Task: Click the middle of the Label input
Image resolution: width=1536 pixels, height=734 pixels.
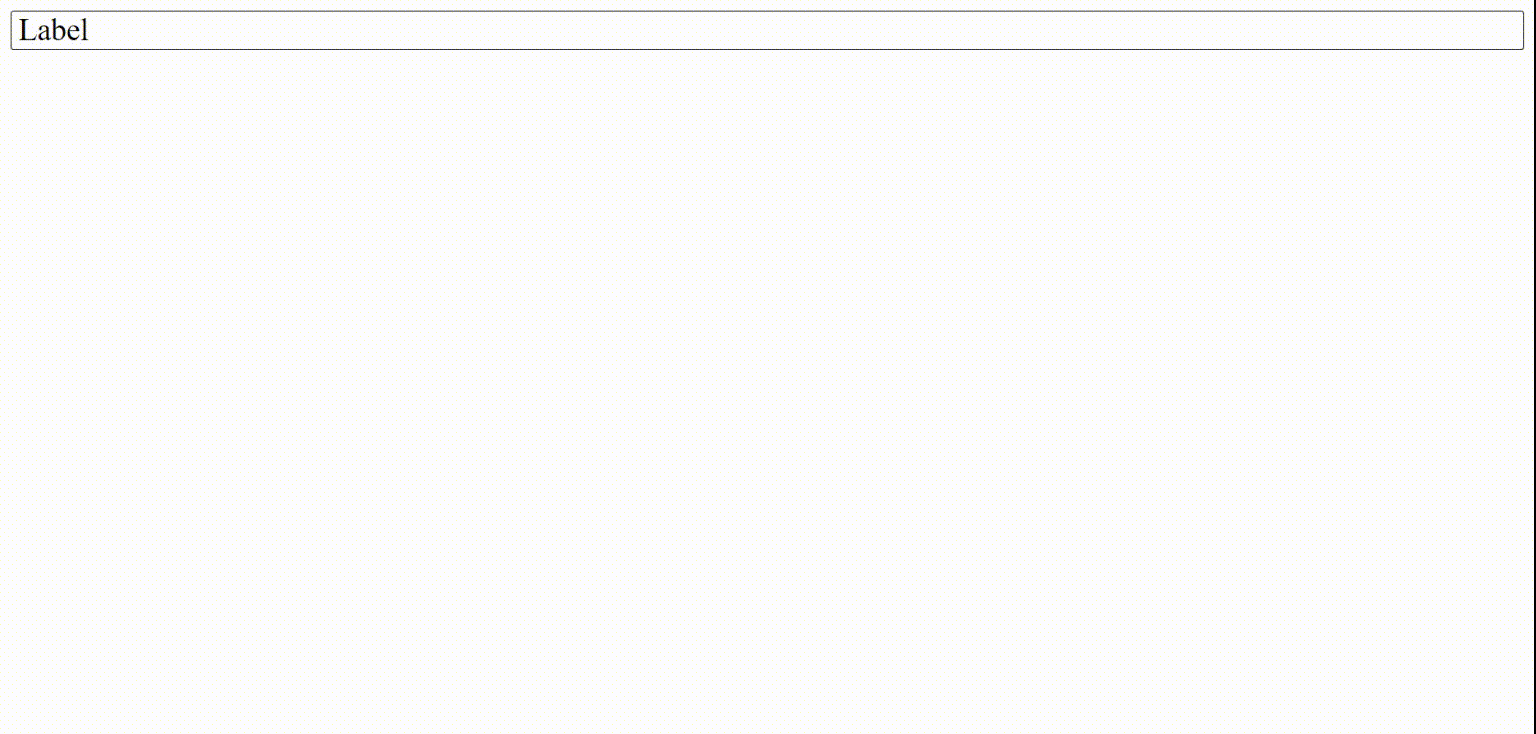Action: [x=767, y=30]
